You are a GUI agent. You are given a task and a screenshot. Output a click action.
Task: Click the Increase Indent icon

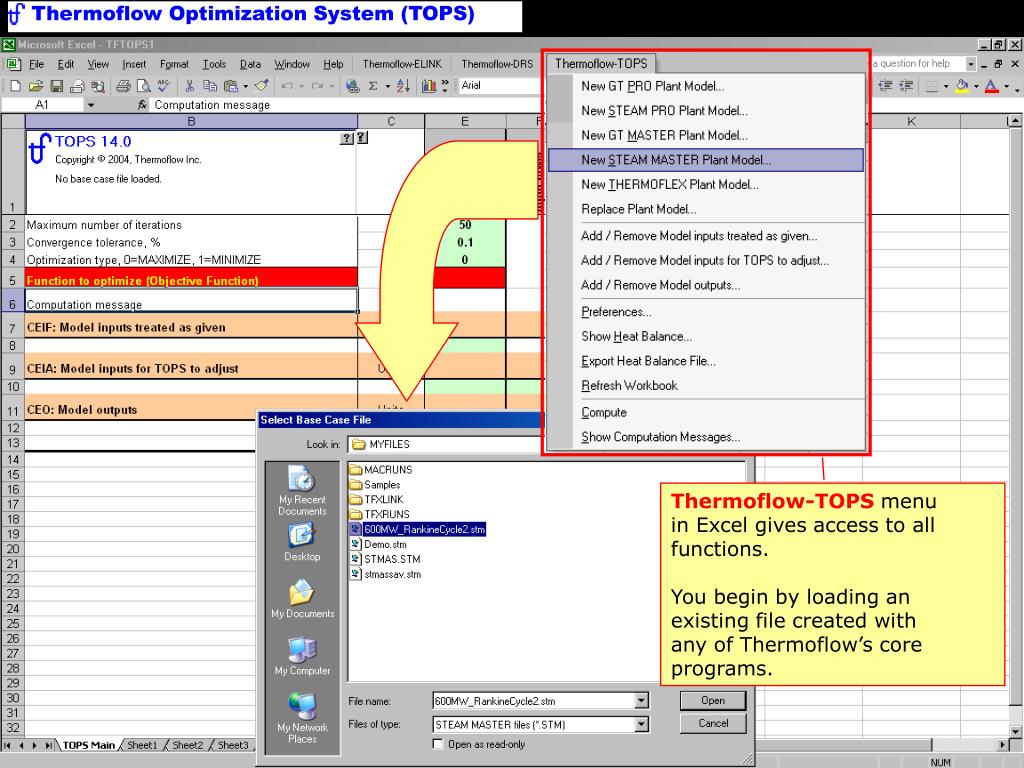pyautogui.click(x=906, y=86)
